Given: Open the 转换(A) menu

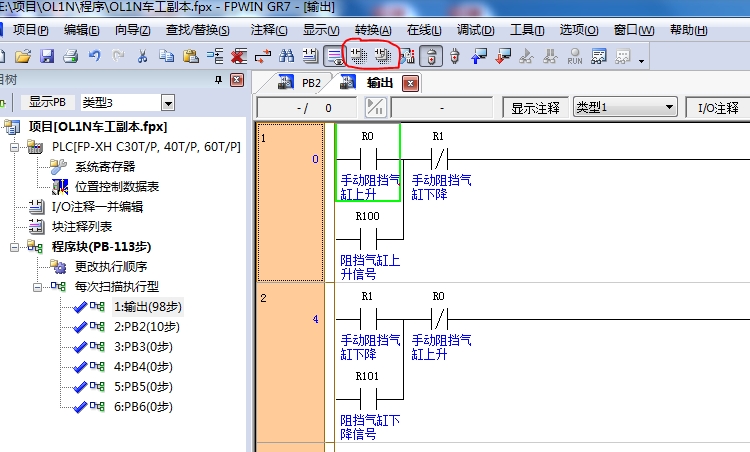Looking at the screenshot, I should [373, 30].
